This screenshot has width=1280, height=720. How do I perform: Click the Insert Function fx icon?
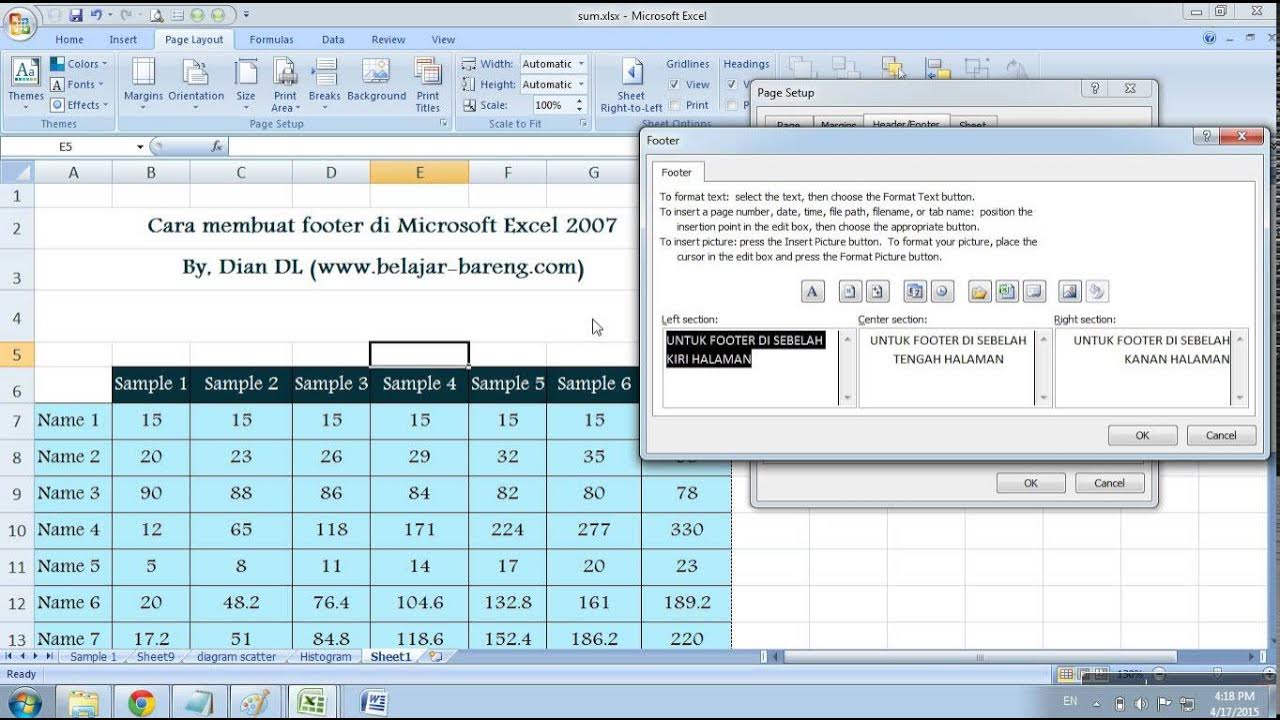click(217, 146)
